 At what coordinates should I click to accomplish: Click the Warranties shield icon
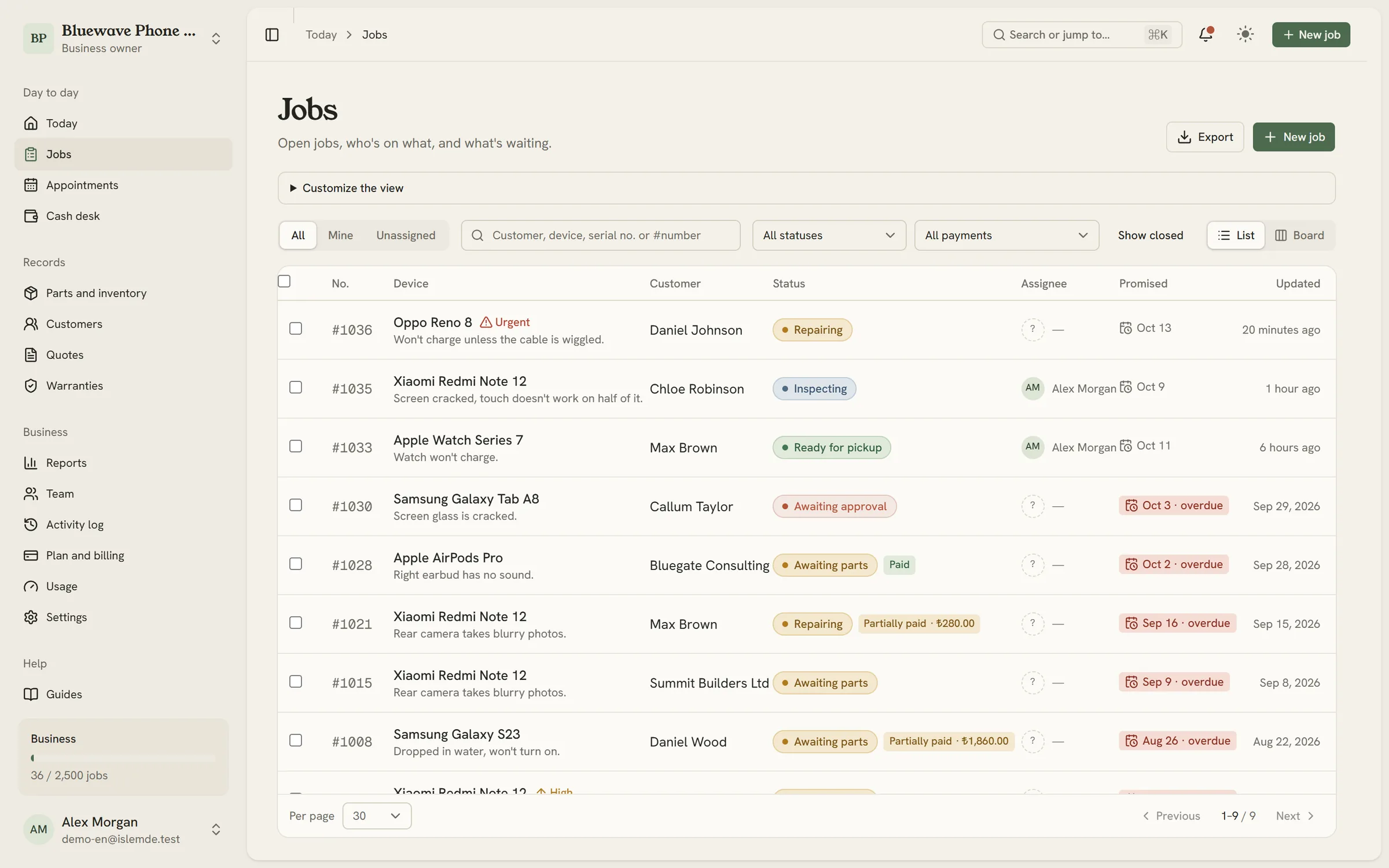click(x=31, y=386)
